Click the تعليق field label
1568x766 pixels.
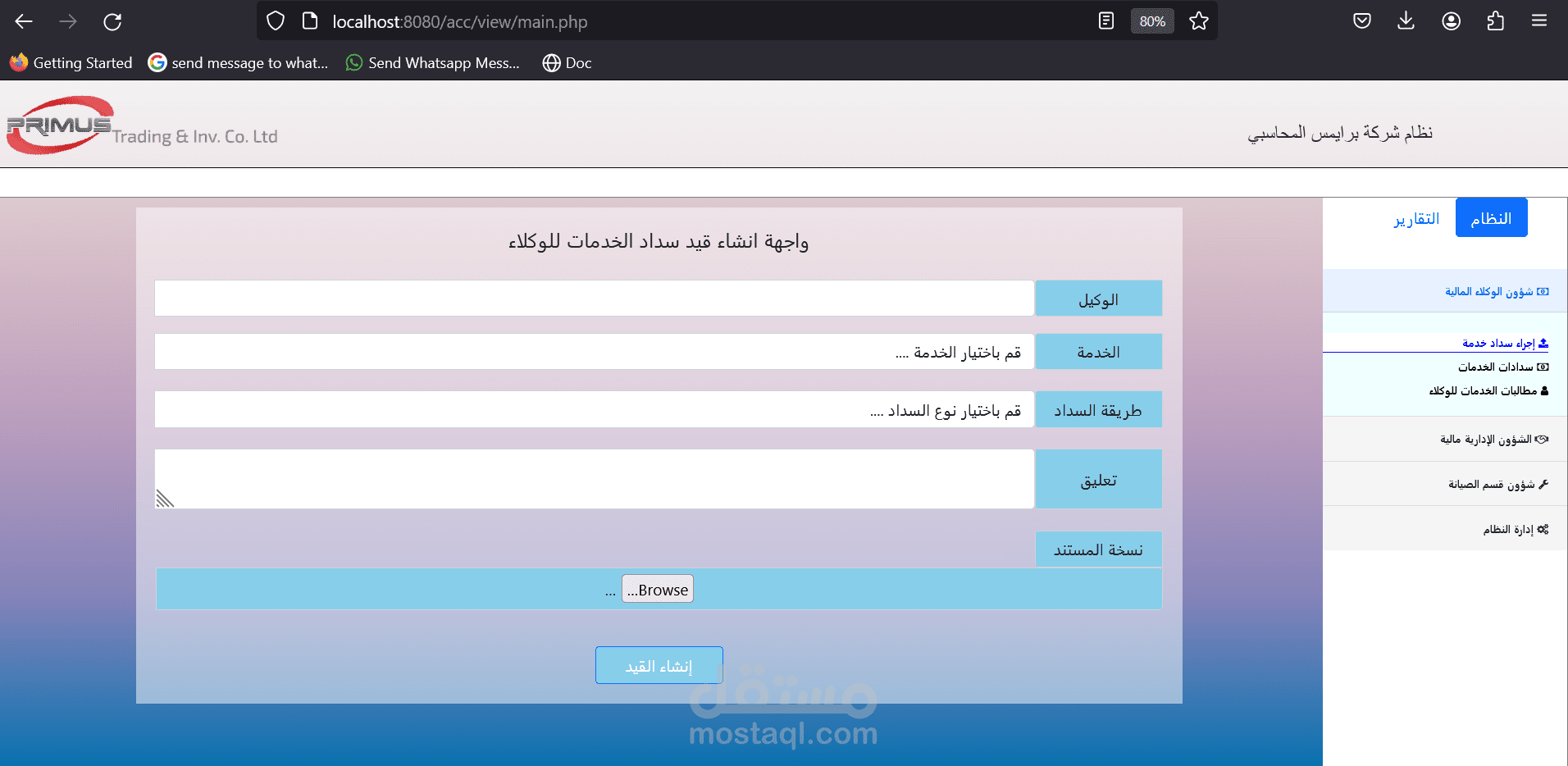click(1098, 479)
